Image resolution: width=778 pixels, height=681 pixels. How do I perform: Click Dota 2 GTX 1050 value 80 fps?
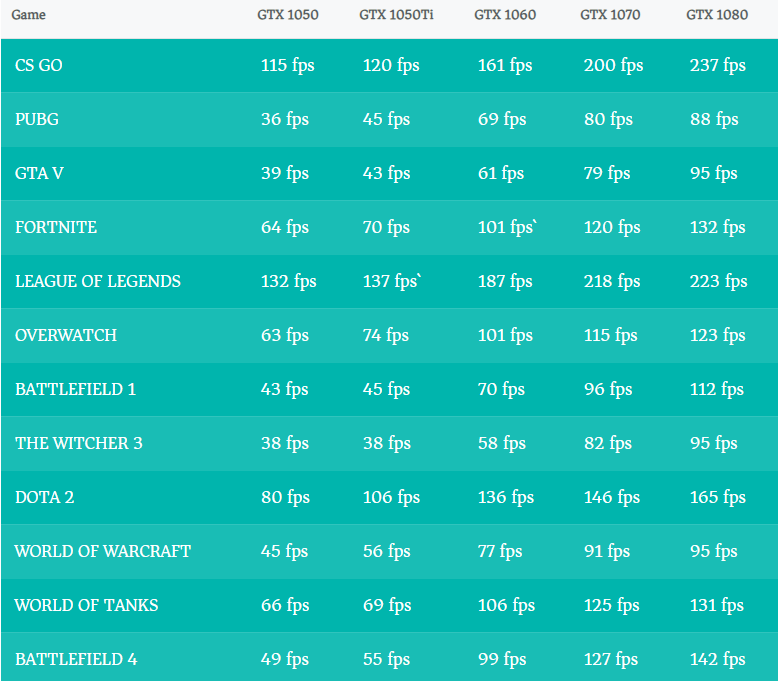[x=285, y=498]
